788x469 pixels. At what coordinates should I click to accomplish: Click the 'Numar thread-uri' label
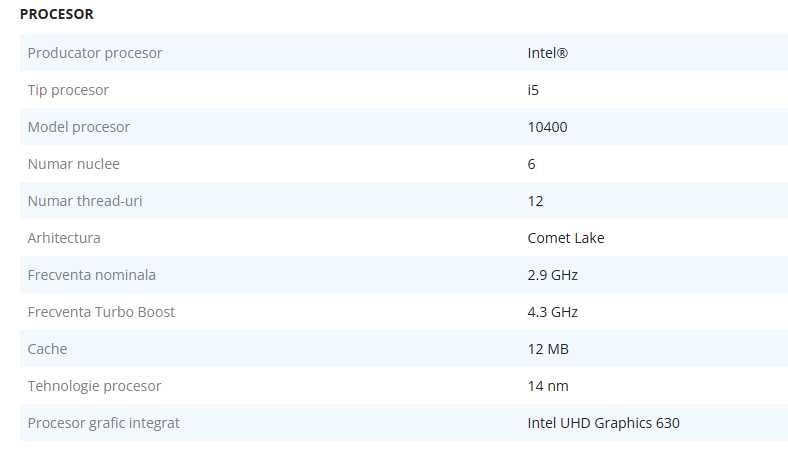click(x=85, y=201)
